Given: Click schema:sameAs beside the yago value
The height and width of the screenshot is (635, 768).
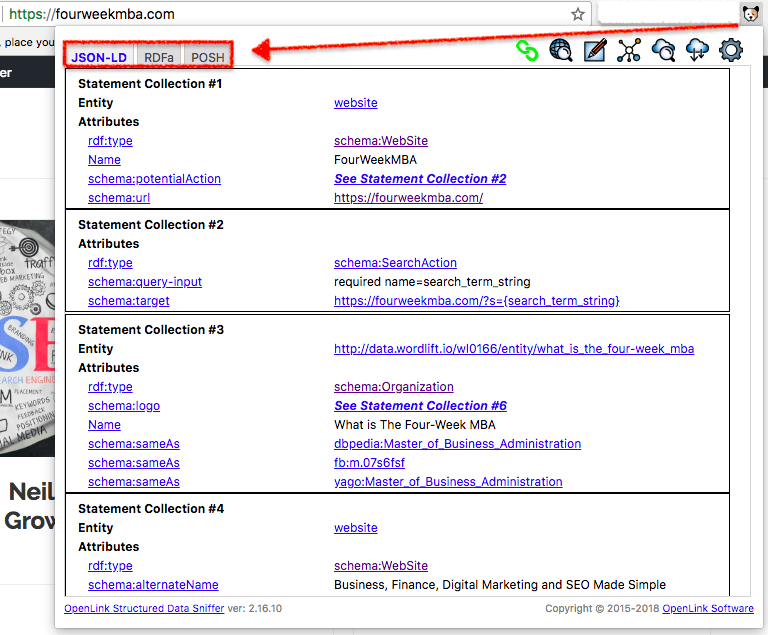Looking at the screenshot, I should click(x=134, y=482).
